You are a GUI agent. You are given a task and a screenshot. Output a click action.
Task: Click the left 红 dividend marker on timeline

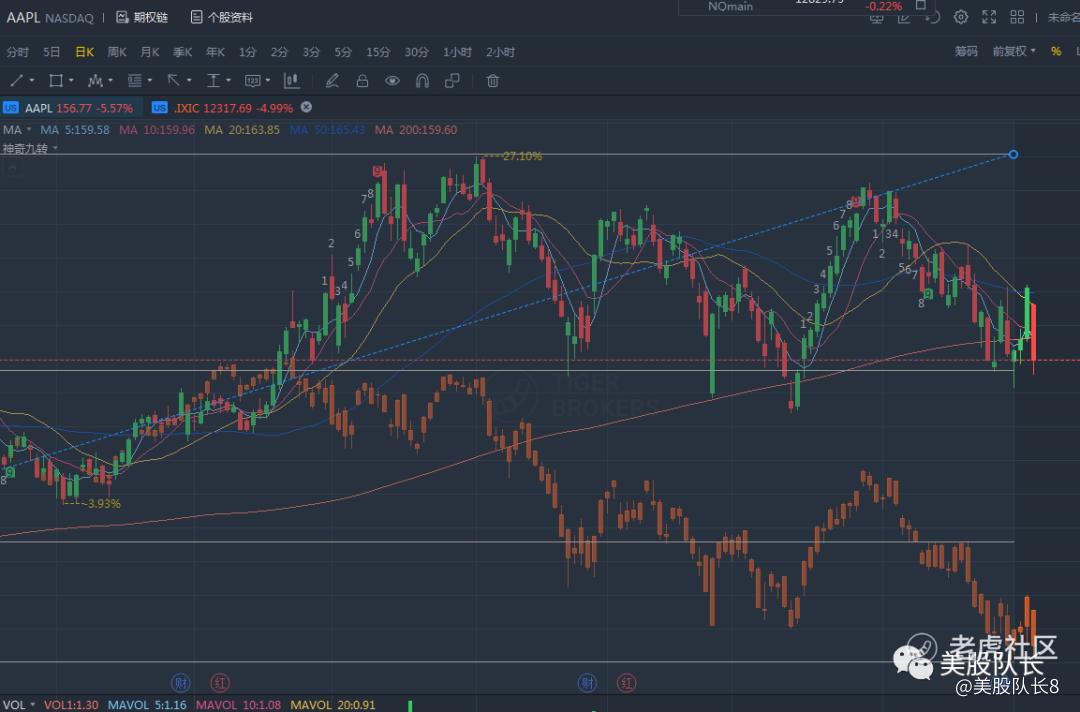pyautogui.click(x=220, y=683)
